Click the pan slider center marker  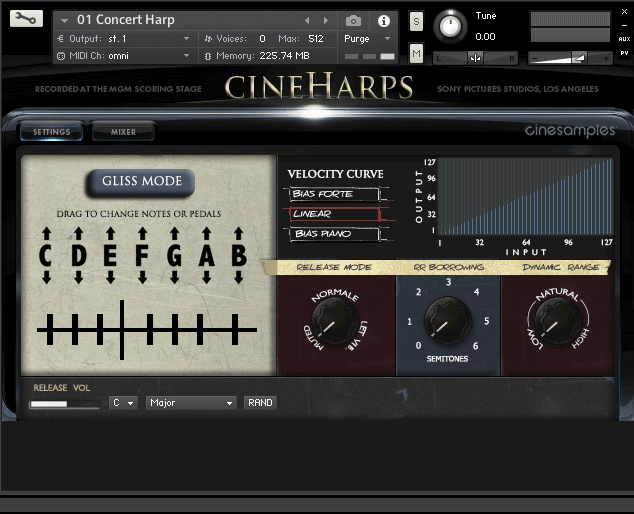point(476,58)
